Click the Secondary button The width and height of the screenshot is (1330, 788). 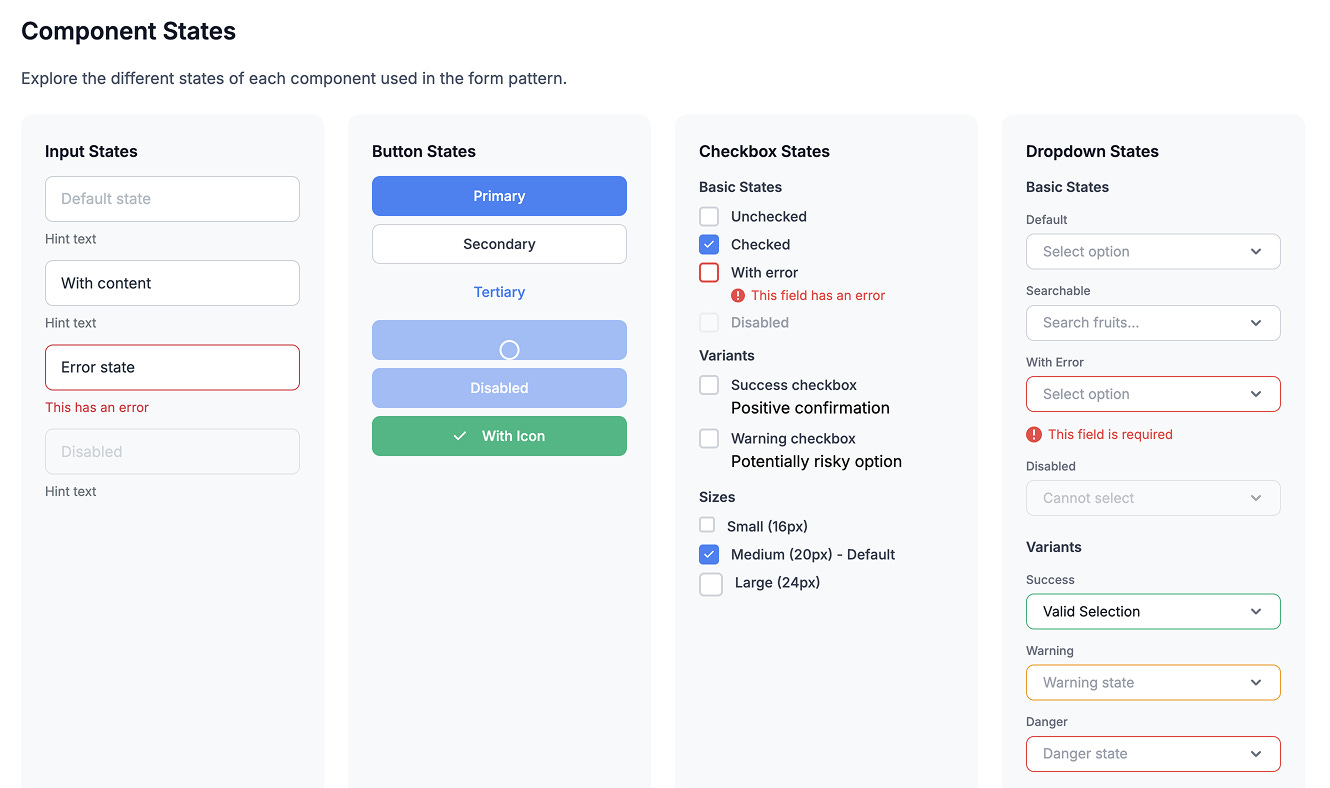coord(499,244)
